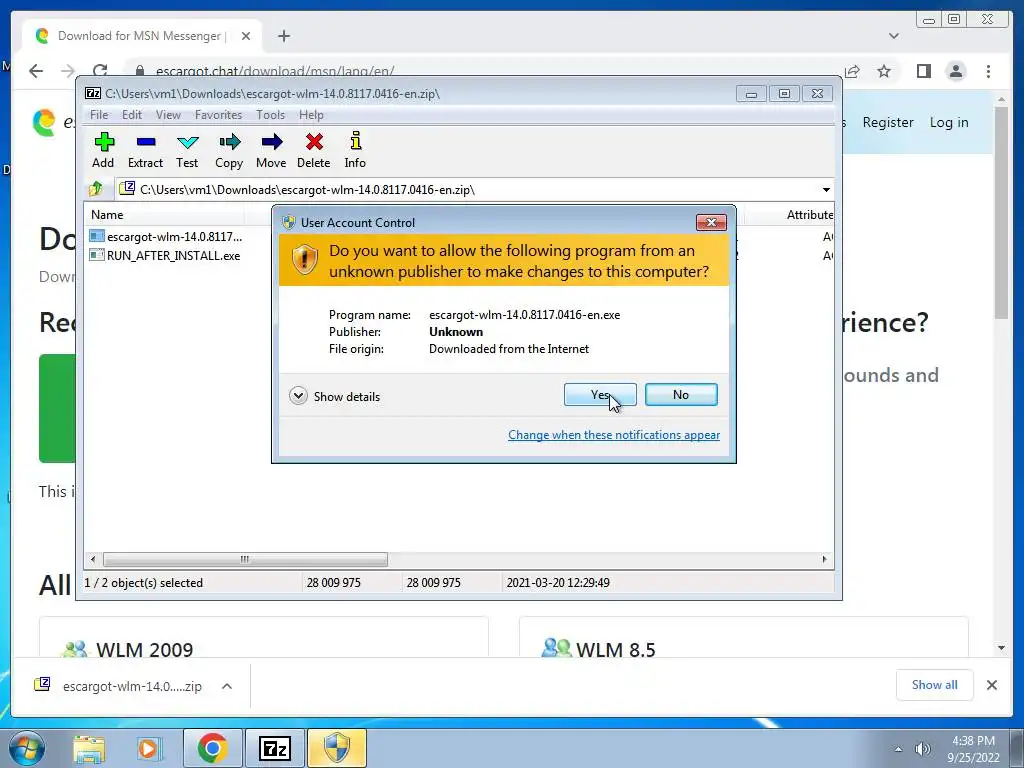Click the Copy toolbar icon in 7-Zip
This screenshot has height=768, width=1024.
click(229, 150)
